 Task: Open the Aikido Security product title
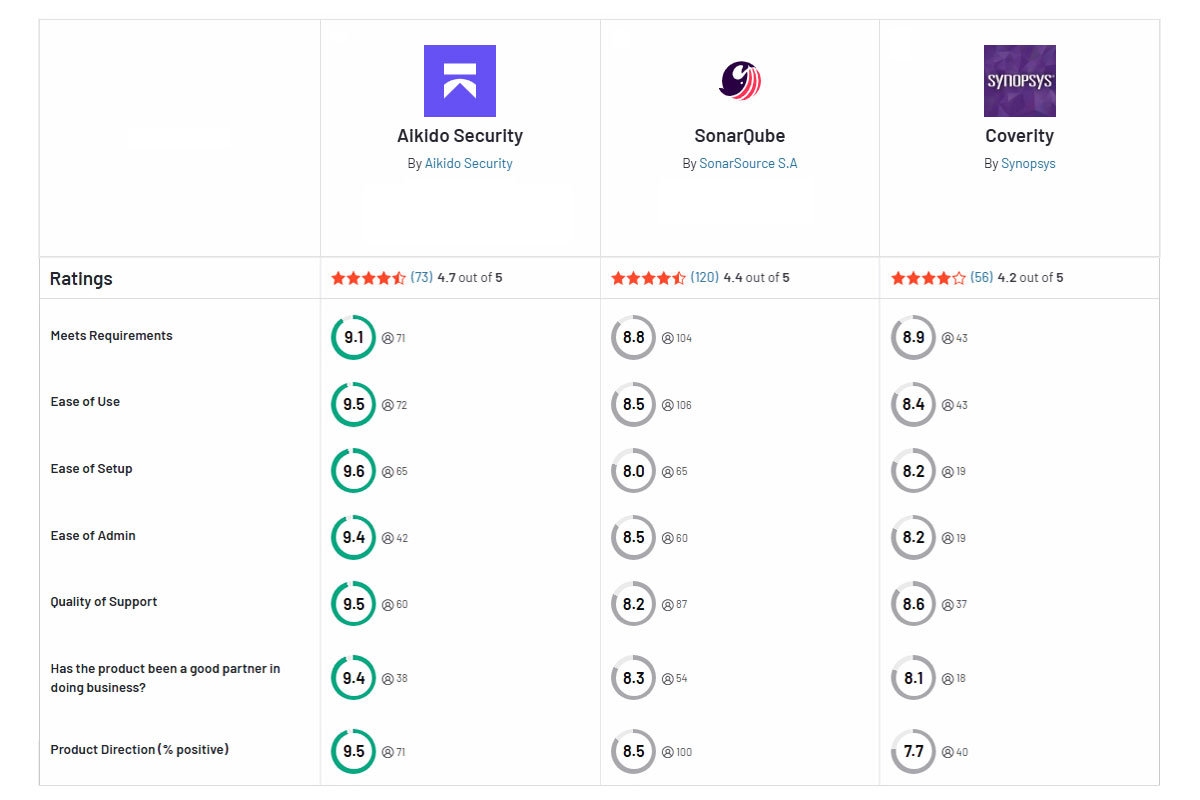(460, 136)
